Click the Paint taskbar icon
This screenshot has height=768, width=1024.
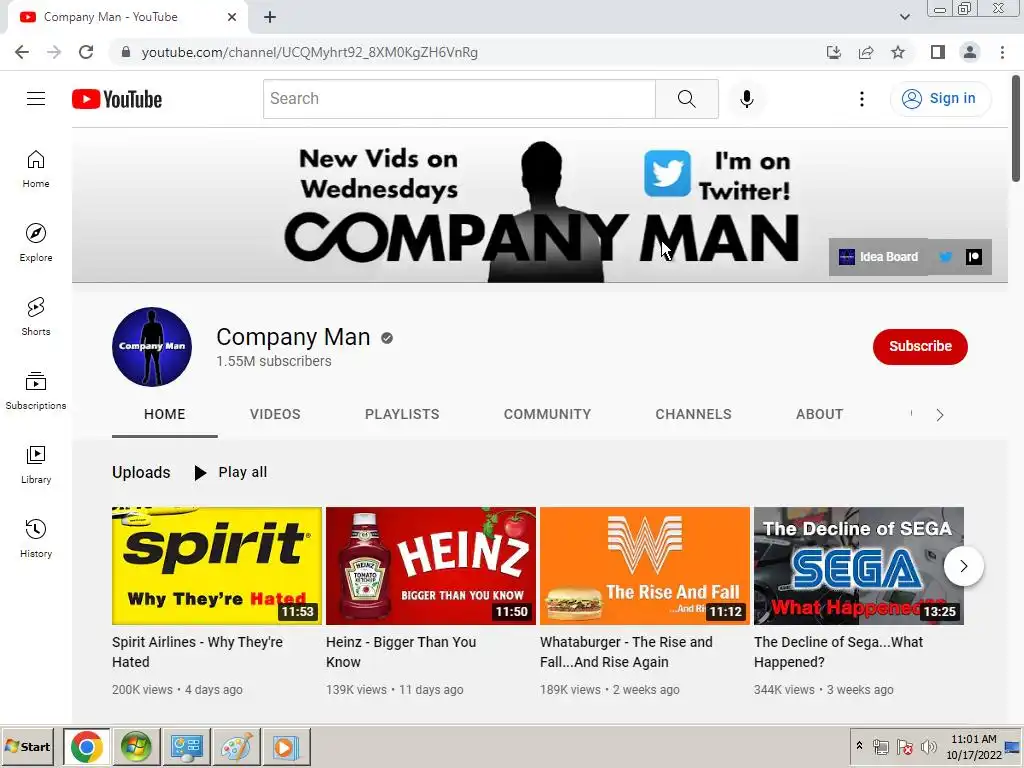[236, 746]
